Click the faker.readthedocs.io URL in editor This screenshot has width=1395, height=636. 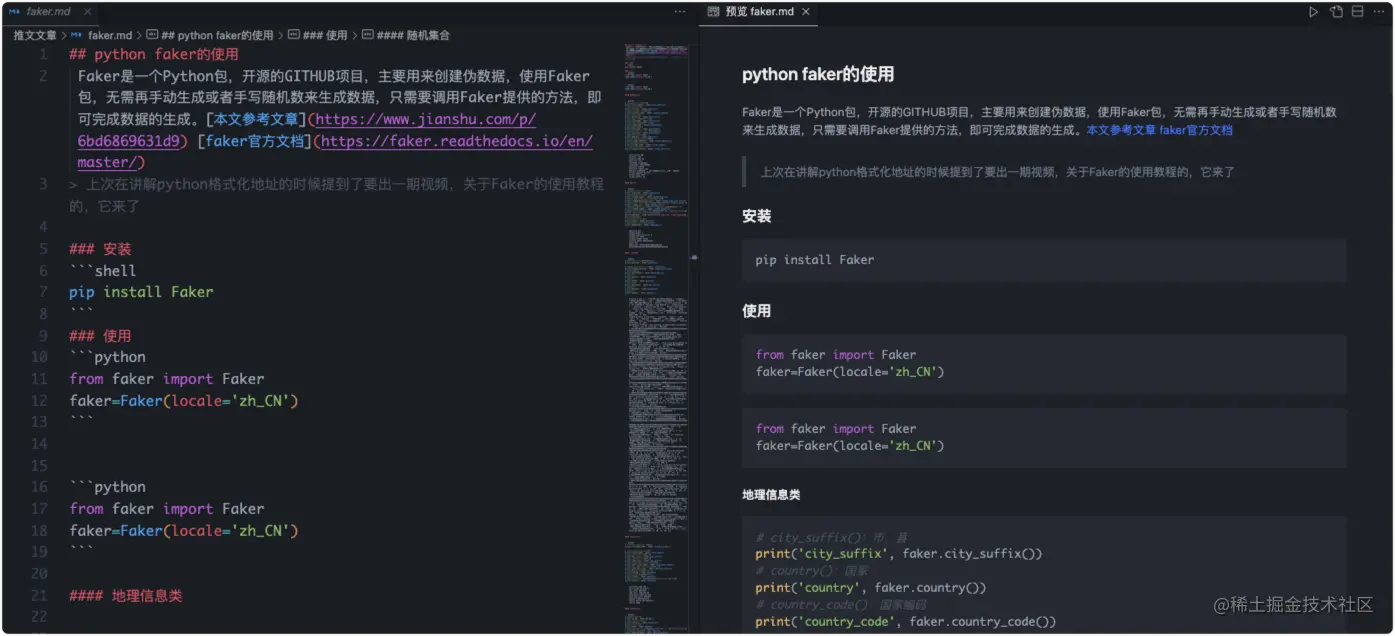coord(456,141)
